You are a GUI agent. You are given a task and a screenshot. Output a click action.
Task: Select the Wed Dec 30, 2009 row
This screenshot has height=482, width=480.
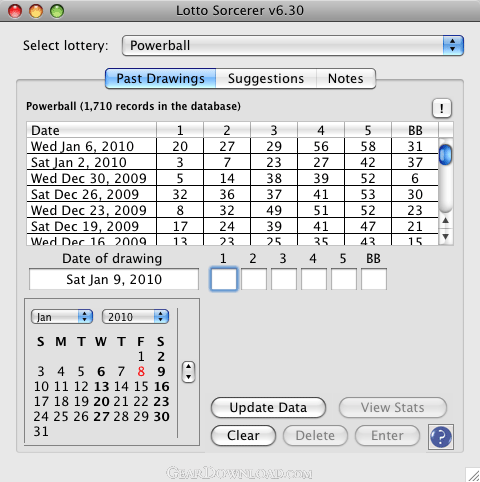click(232, 178)
